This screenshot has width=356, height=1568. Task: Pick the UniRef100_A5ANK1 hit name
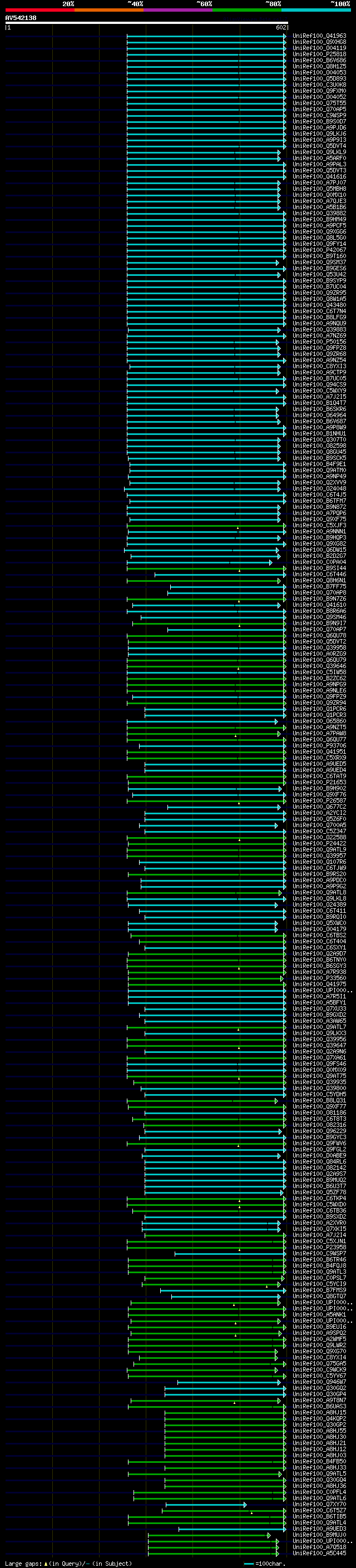(319, 1314)
